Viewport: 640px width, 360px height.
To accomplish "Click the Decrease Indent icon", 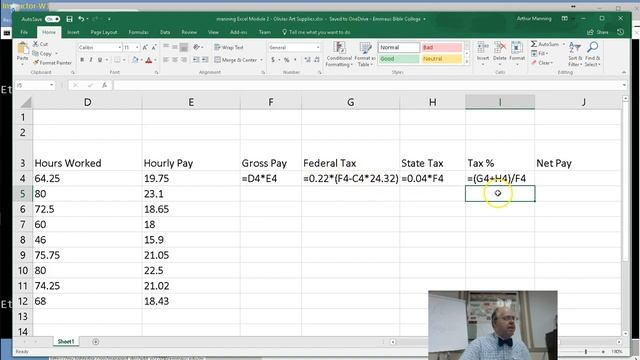I will [196, 60].
